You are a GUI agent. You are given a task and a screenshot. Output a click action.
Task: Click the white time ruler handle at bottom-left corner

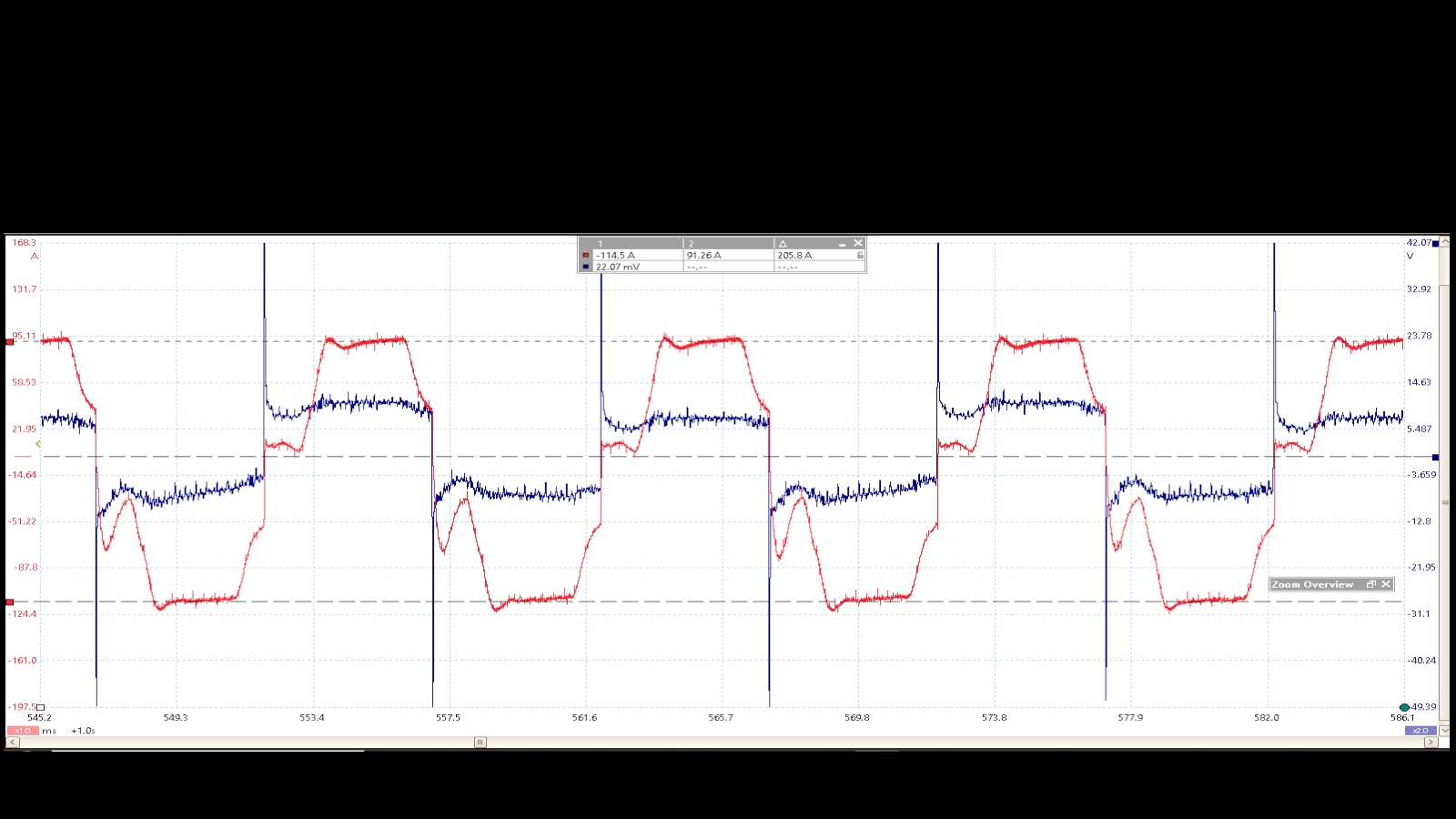41,707
